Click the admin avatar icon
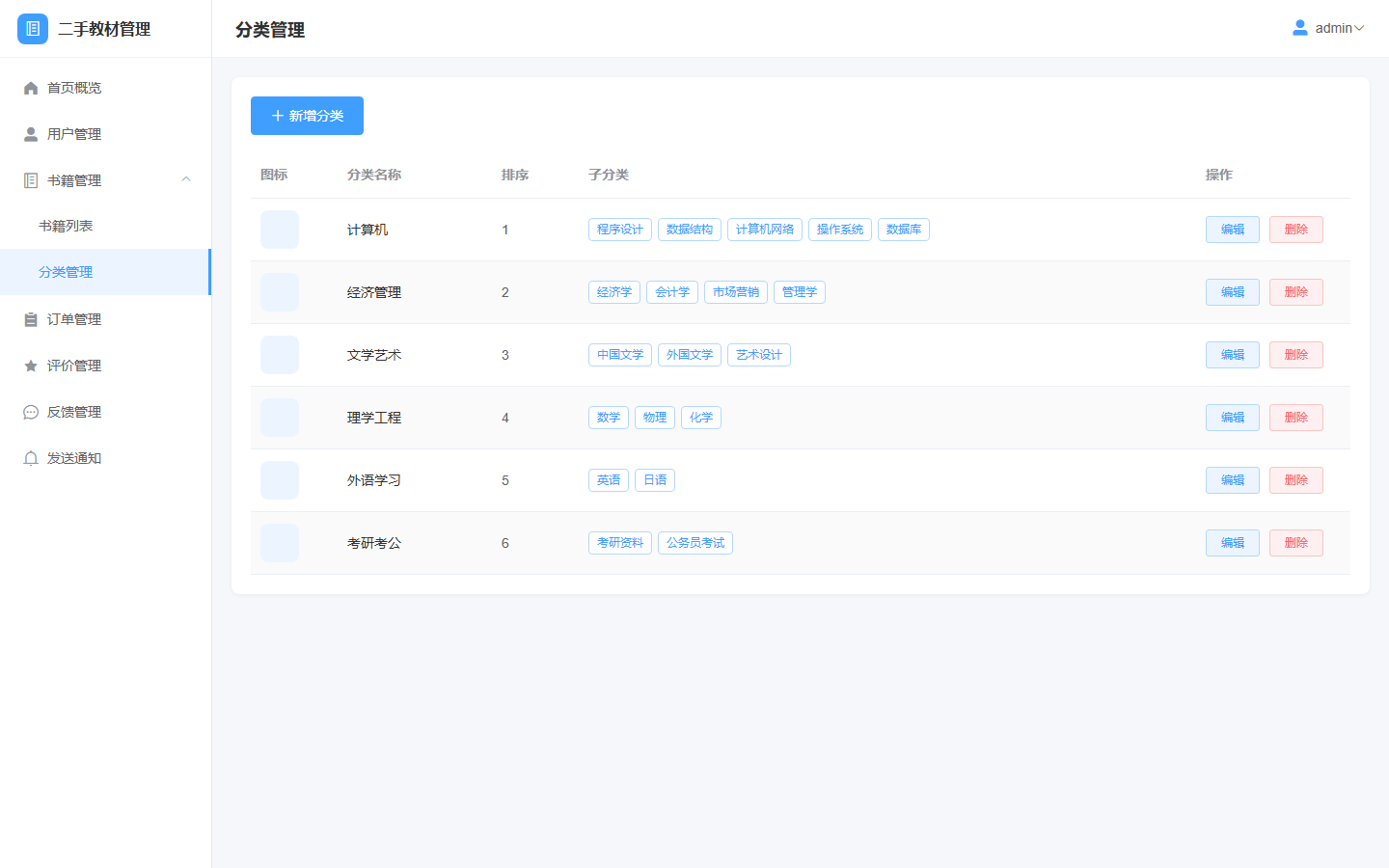1389x868 pixels. pyautogui.click(x=1300, y=28)
